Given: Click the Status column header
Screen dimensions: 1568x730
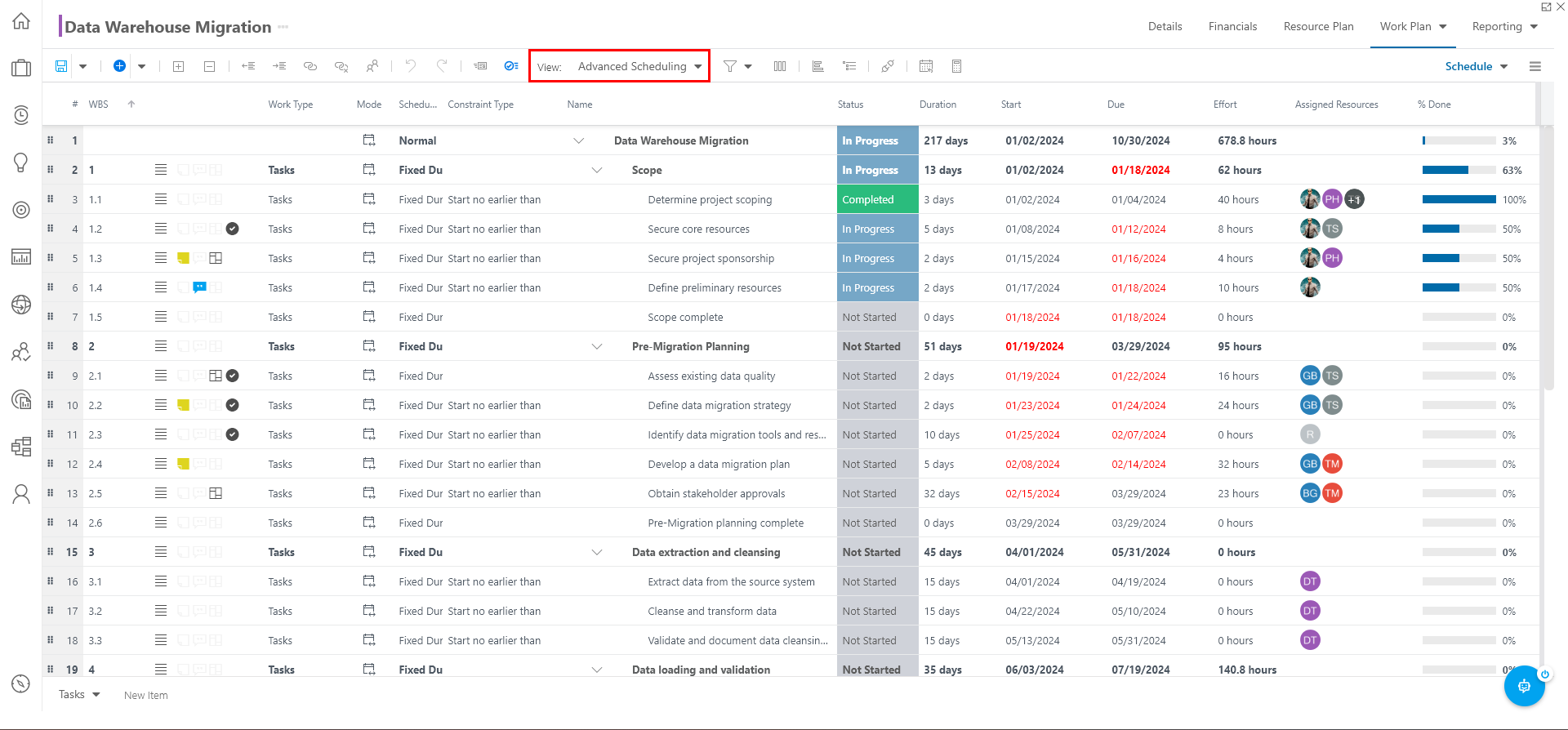Looking at the screenshot, I should (850, 105).
